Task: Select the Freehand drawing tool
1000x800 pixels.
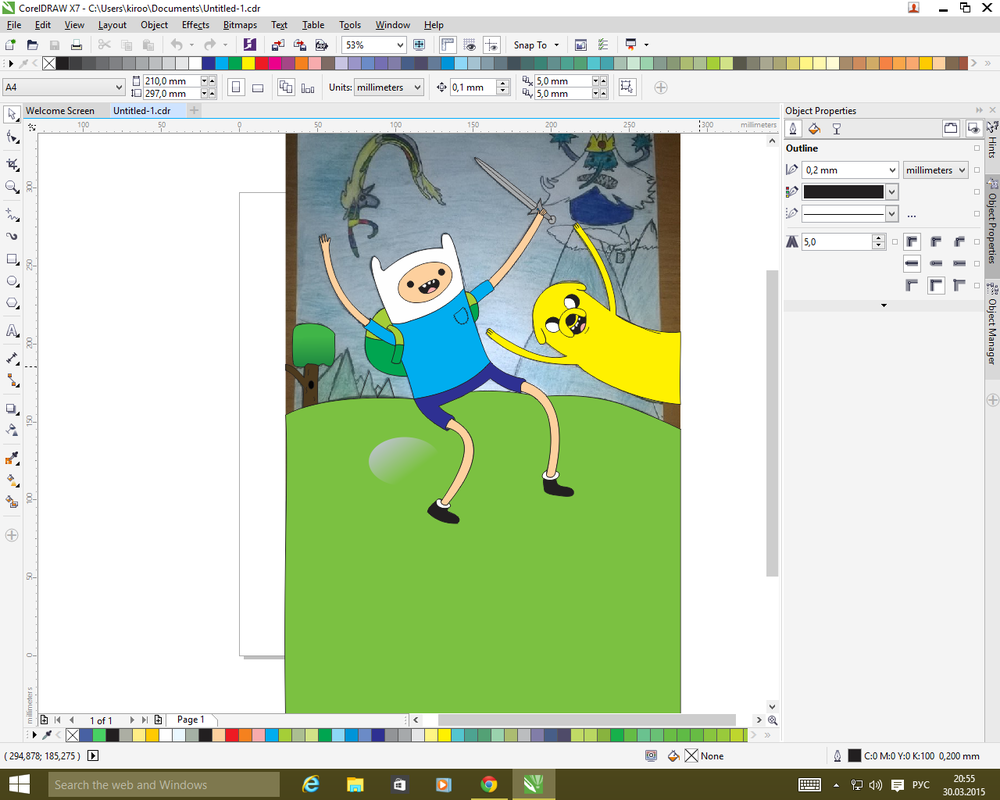Action: click(11, 214)
